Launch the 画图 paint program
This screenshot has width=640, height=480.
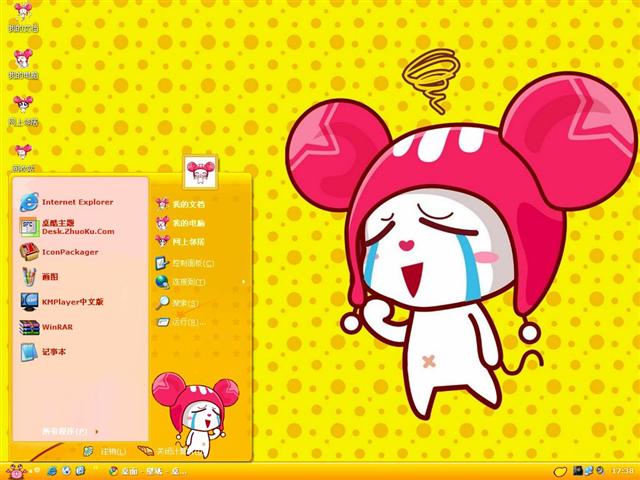coord(39,277)
